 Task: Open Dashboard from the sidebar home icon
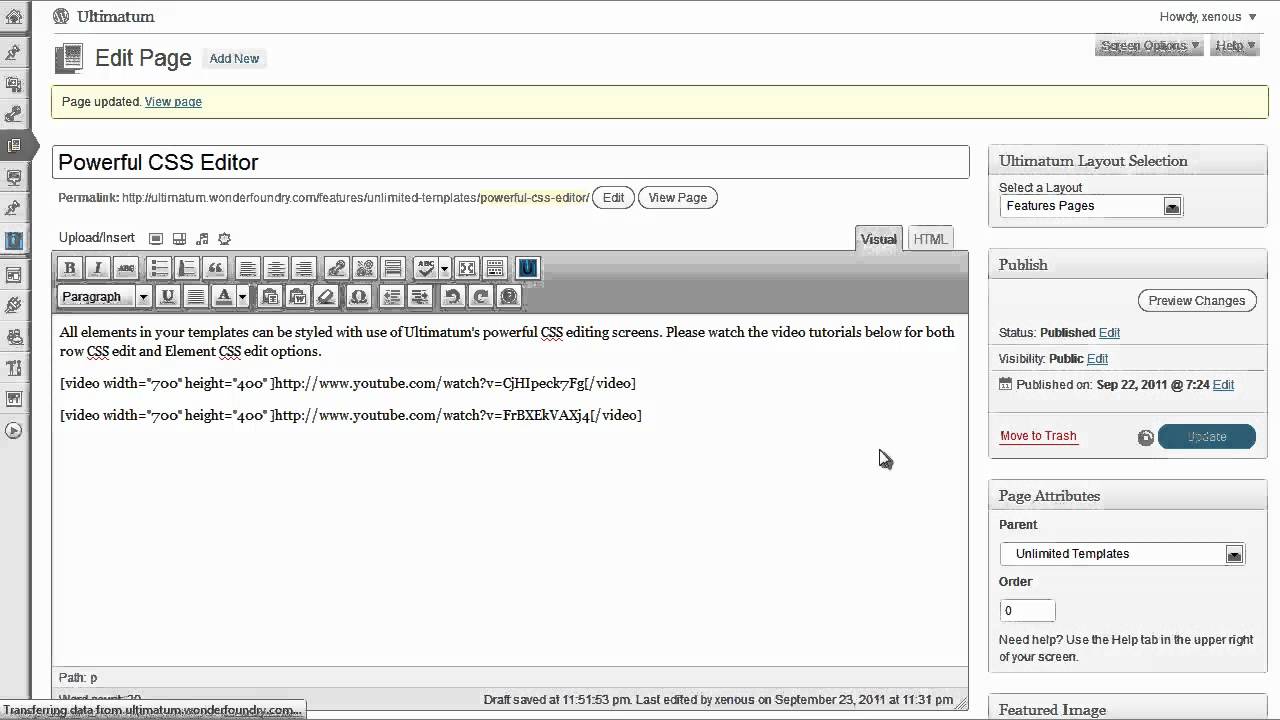14,16
